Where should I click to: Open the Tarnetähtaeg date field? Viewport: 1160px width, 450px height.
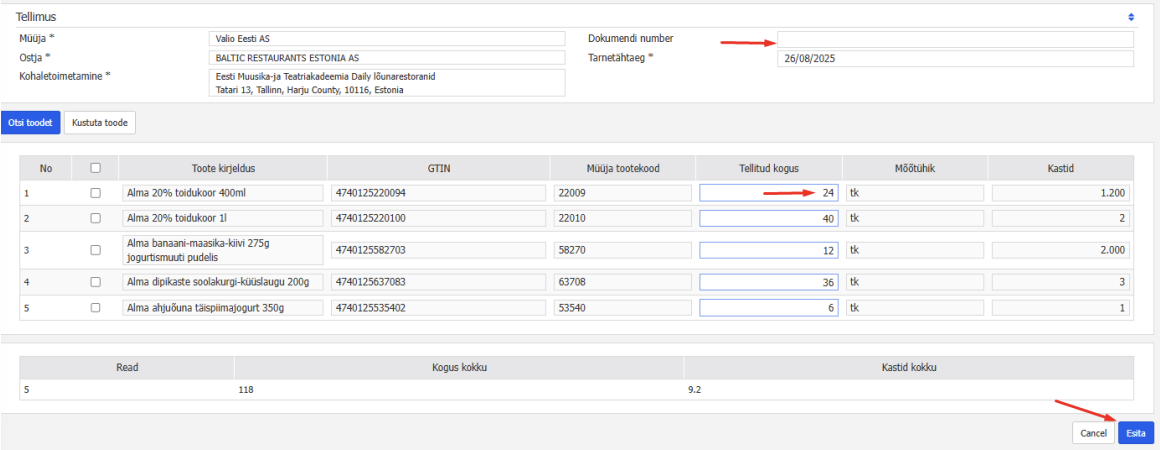(955, 58)
